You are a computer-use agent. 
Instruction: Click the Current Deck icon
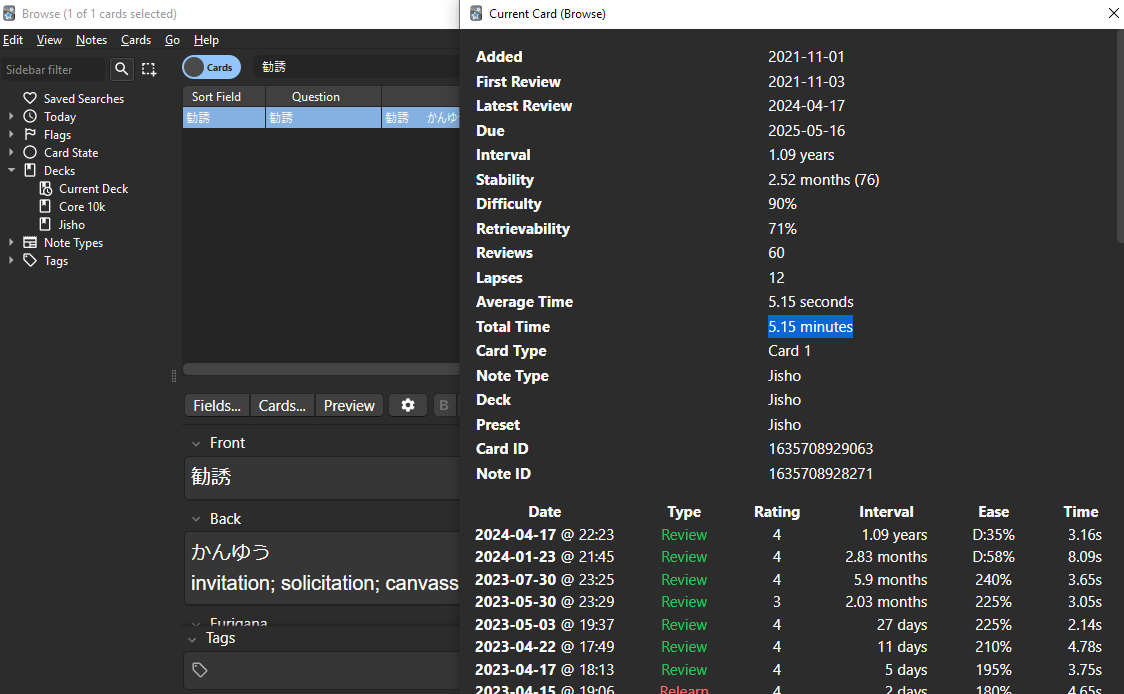(x=46, y=188)
